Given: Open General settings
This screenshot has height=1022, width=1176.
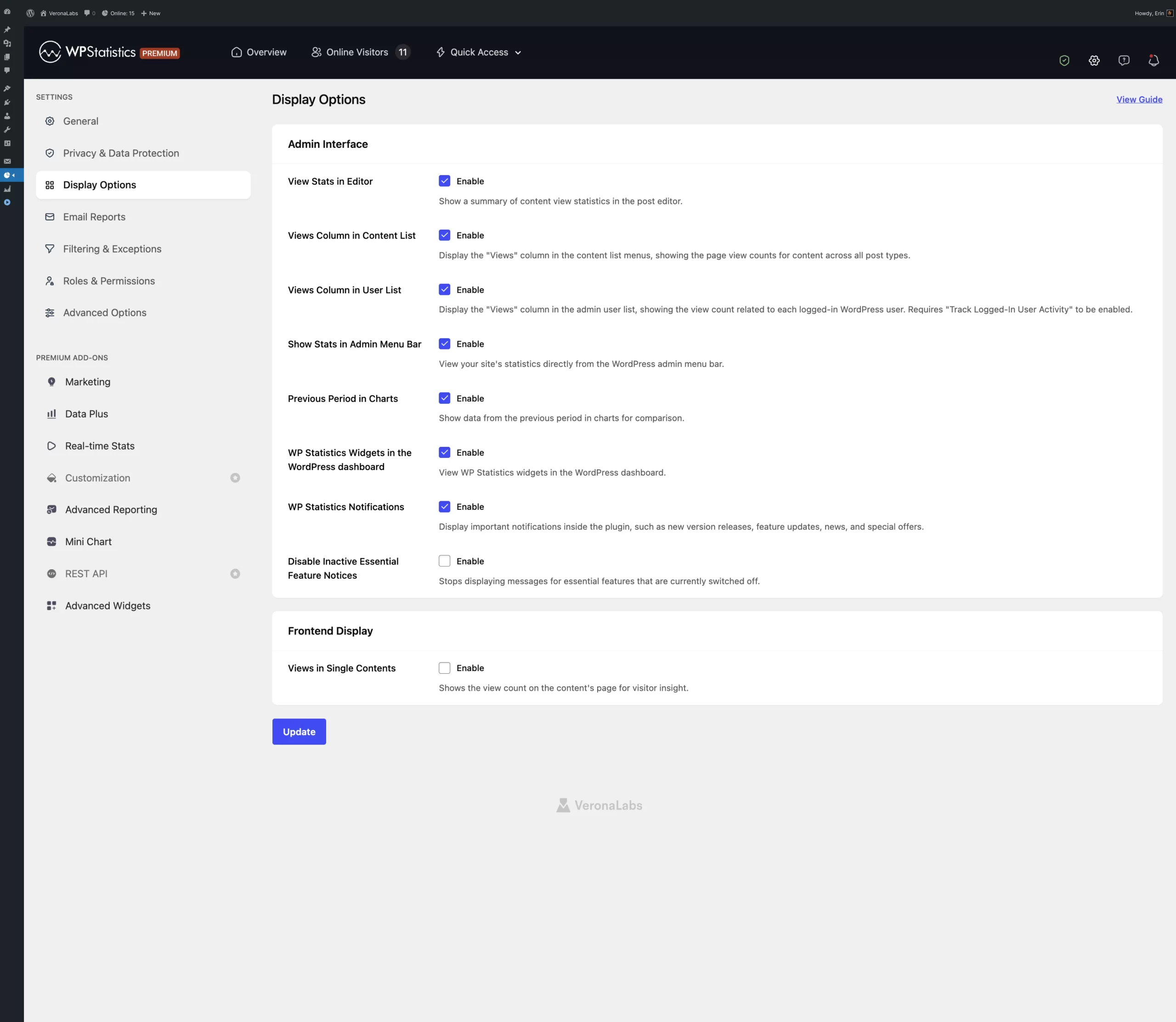Looking at the screenshot, I should 143,121.
